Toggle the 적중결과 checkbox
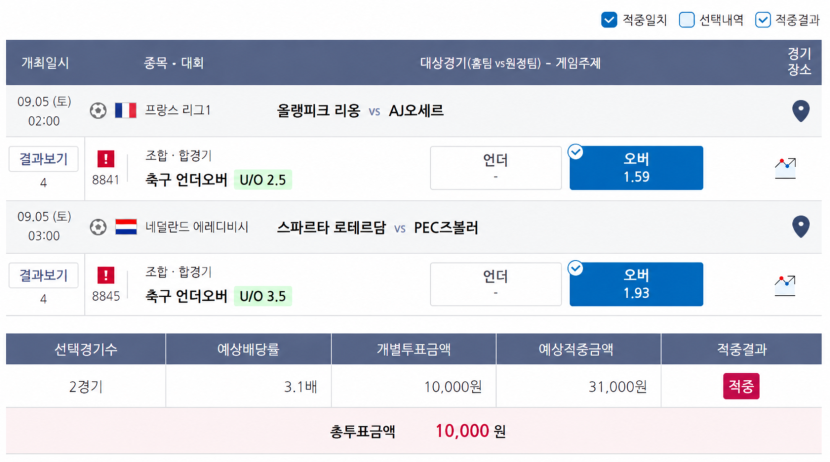The image size is (830, 462). coord(763,20)
